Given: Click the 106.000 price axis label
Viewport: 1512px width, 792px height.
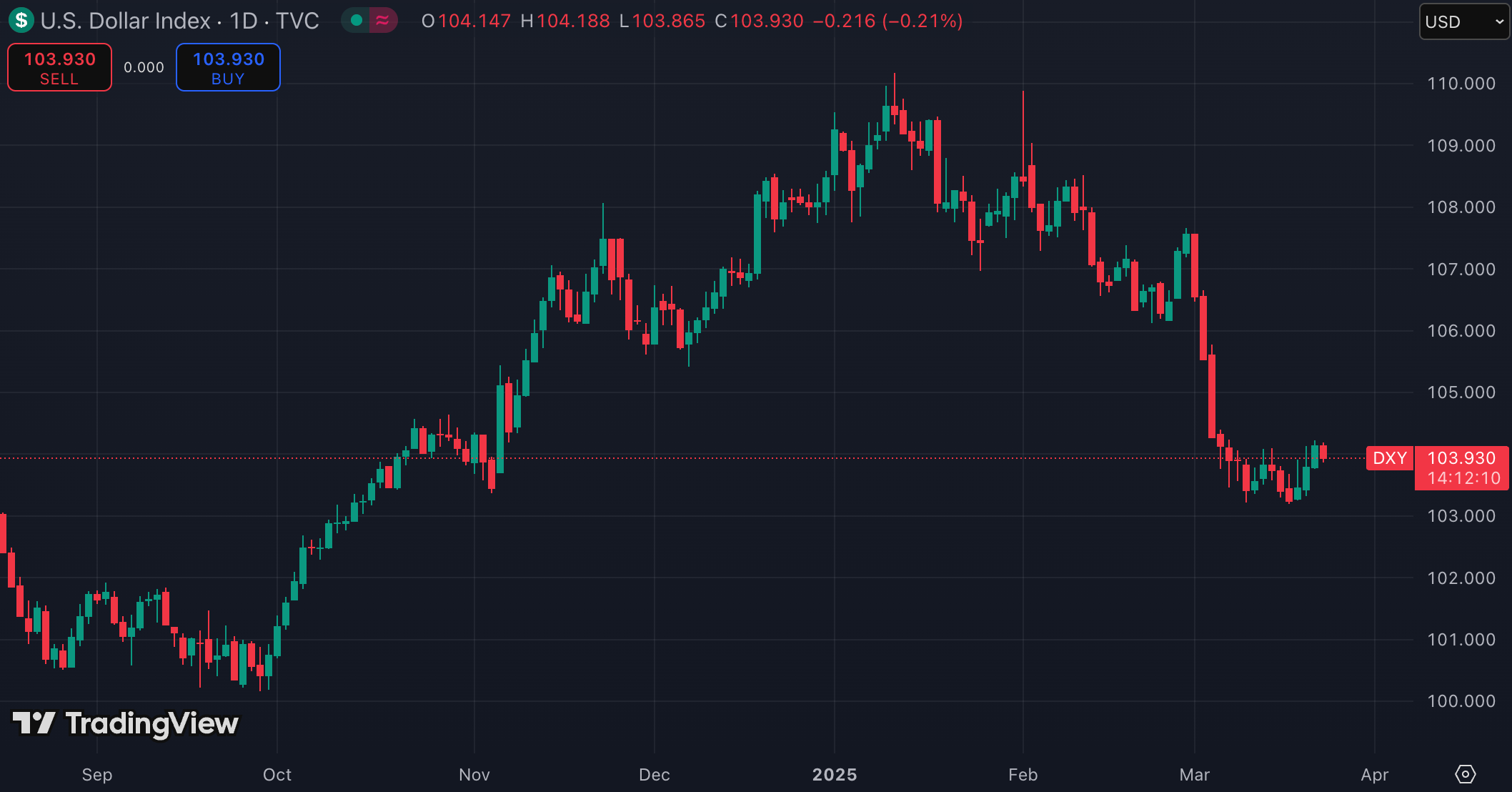Looking at the screenshot, I should (1461, 331).
